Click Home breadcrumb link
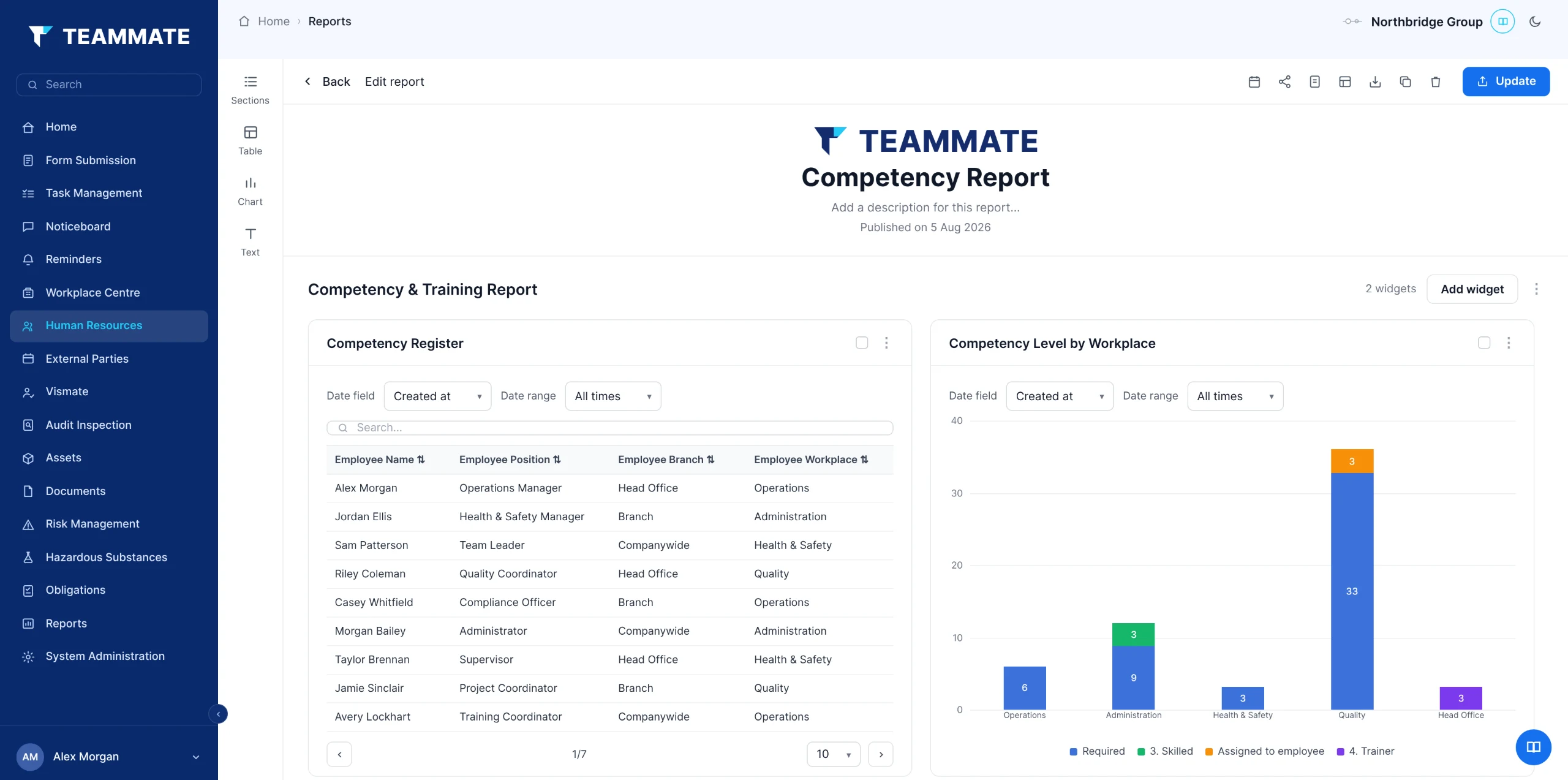 [x=274, y=21]
